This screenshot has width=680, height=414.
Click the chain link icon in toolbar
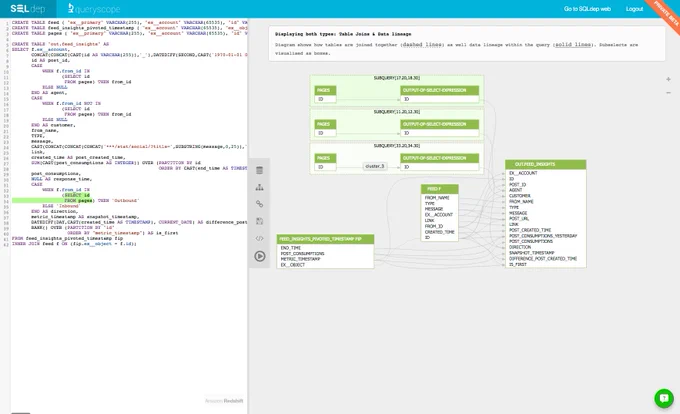[x=259, y=204]
